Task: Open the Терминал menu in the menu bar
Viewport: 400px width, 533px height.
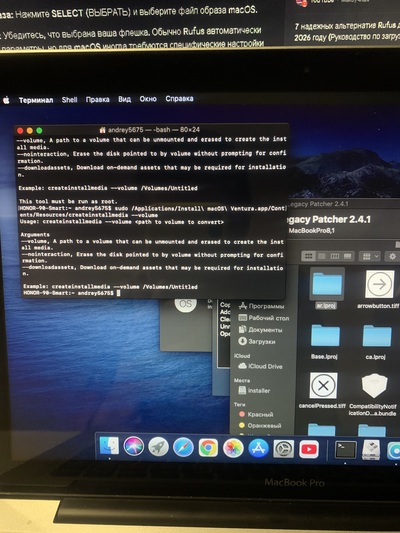Action: pos(36,100)
